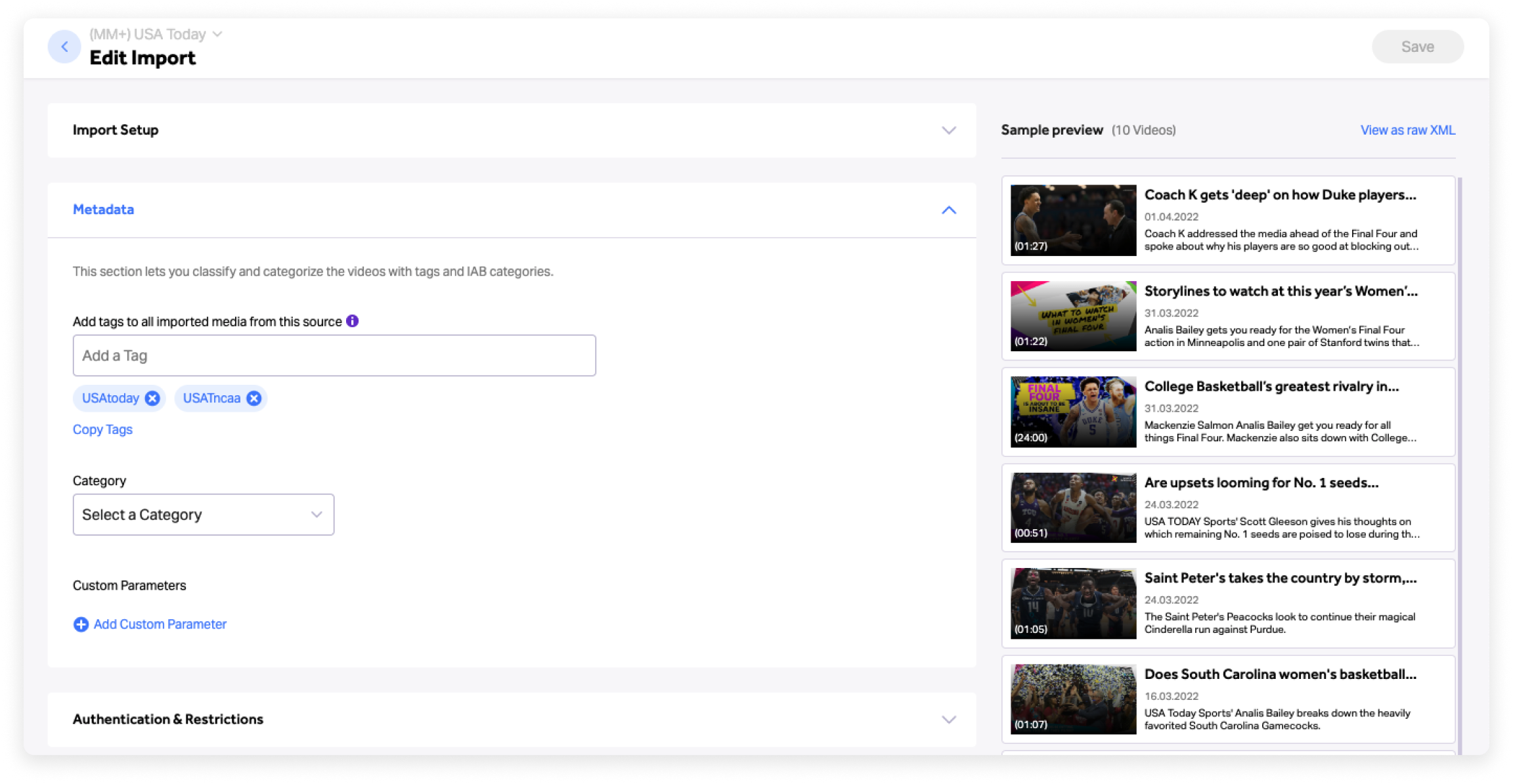Click the tags info icon
This screenshot has width=1513, height=784.
[x=353, y=321]
